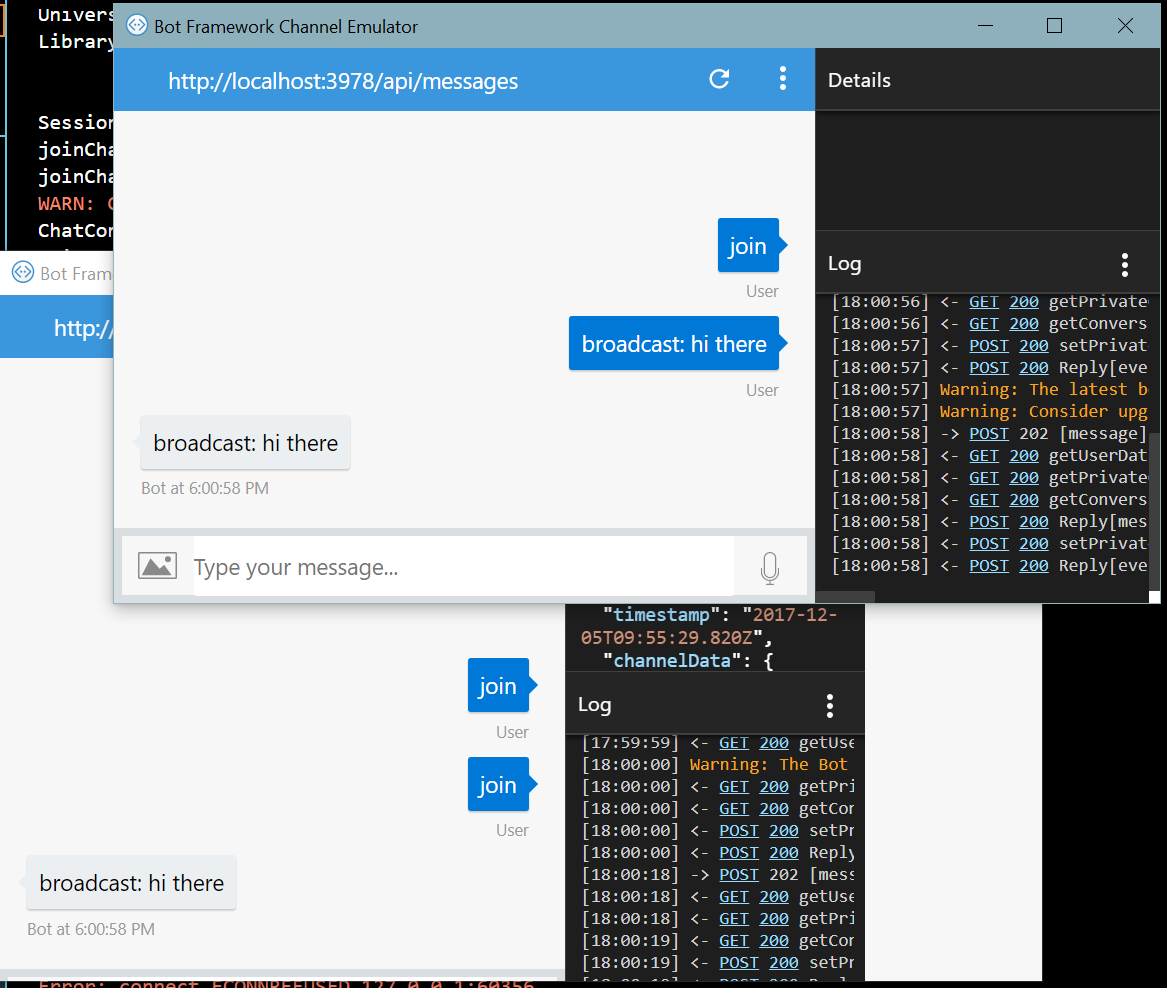Click POST link in 18:00:57 setPrivat row
Screen dimensions: 1167x988
pos(988,345)
